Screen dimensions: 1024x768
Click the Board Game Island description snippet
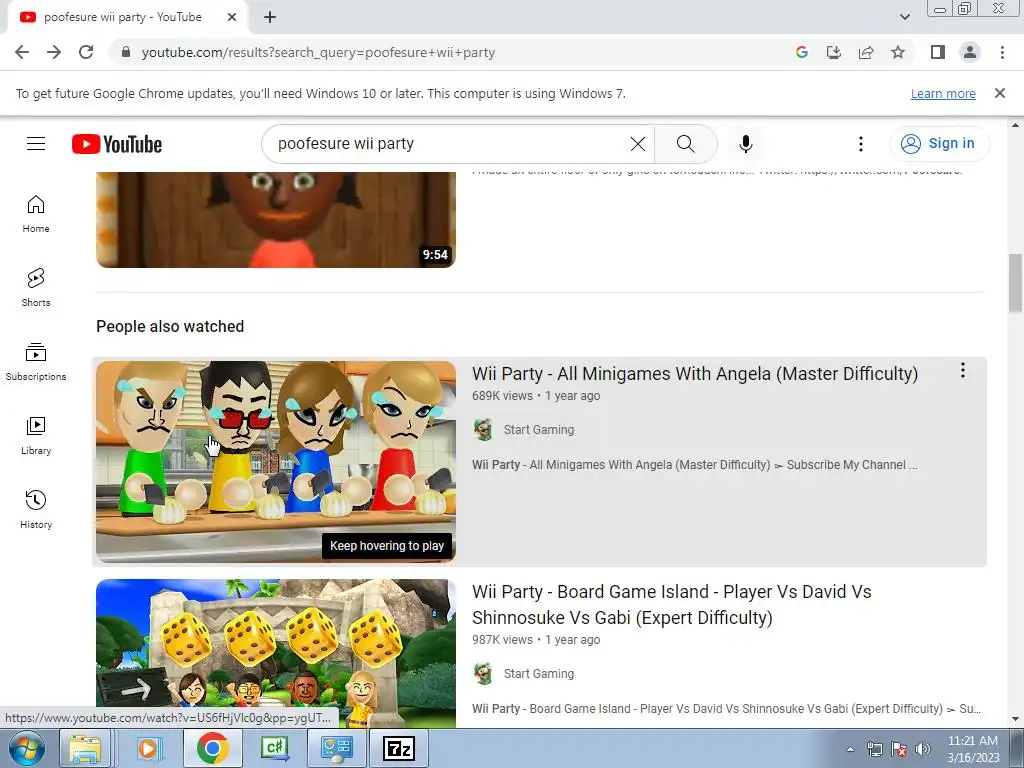(x=726, y=709)
